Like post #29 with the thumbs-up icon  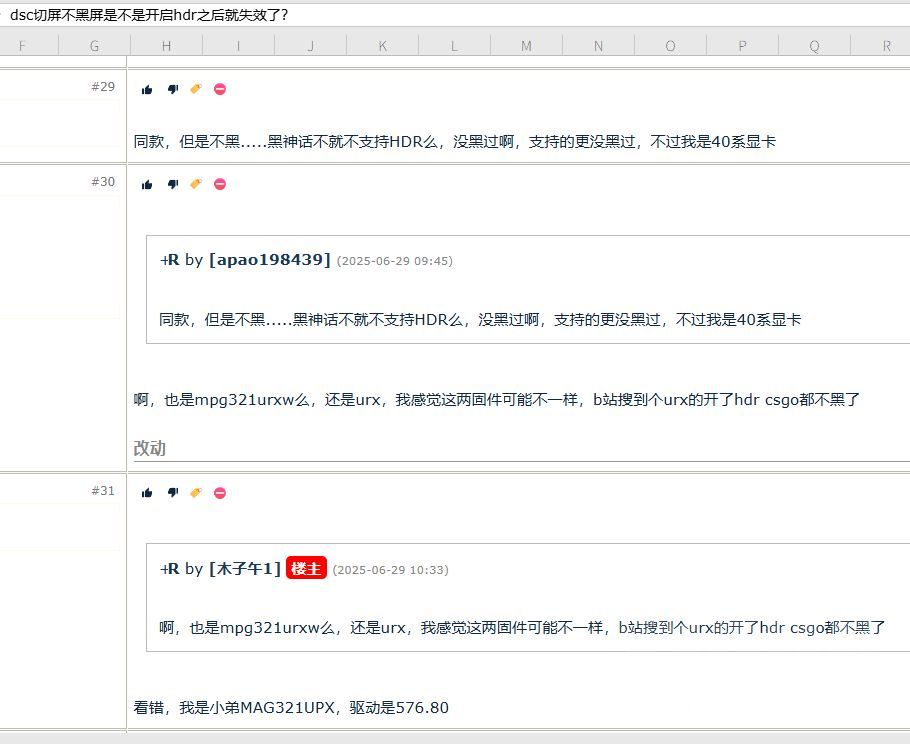click(x=146, y=89)
